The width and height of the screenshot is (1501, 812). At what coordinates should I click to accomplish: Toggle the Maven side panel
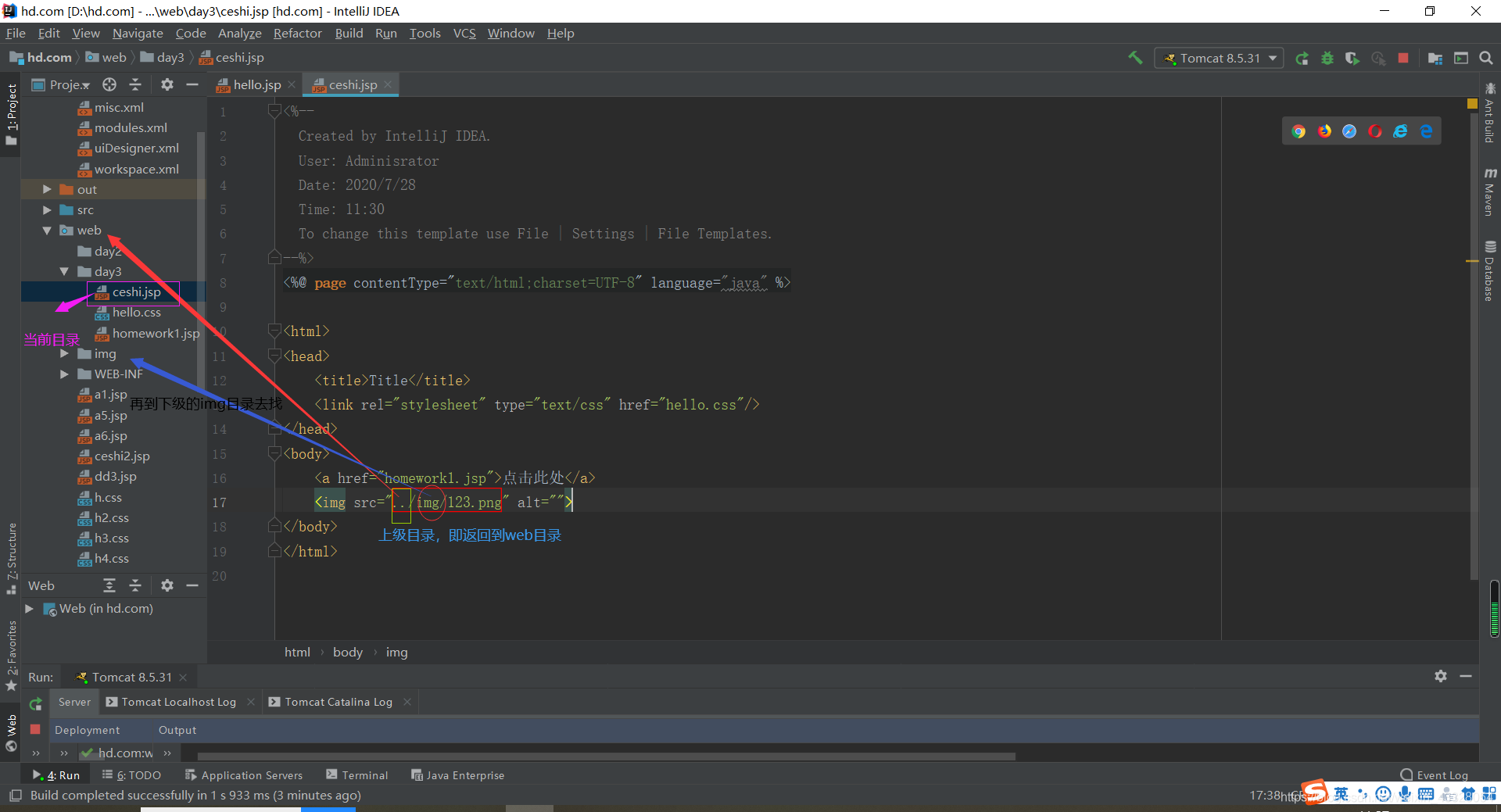click(1490, 192)
